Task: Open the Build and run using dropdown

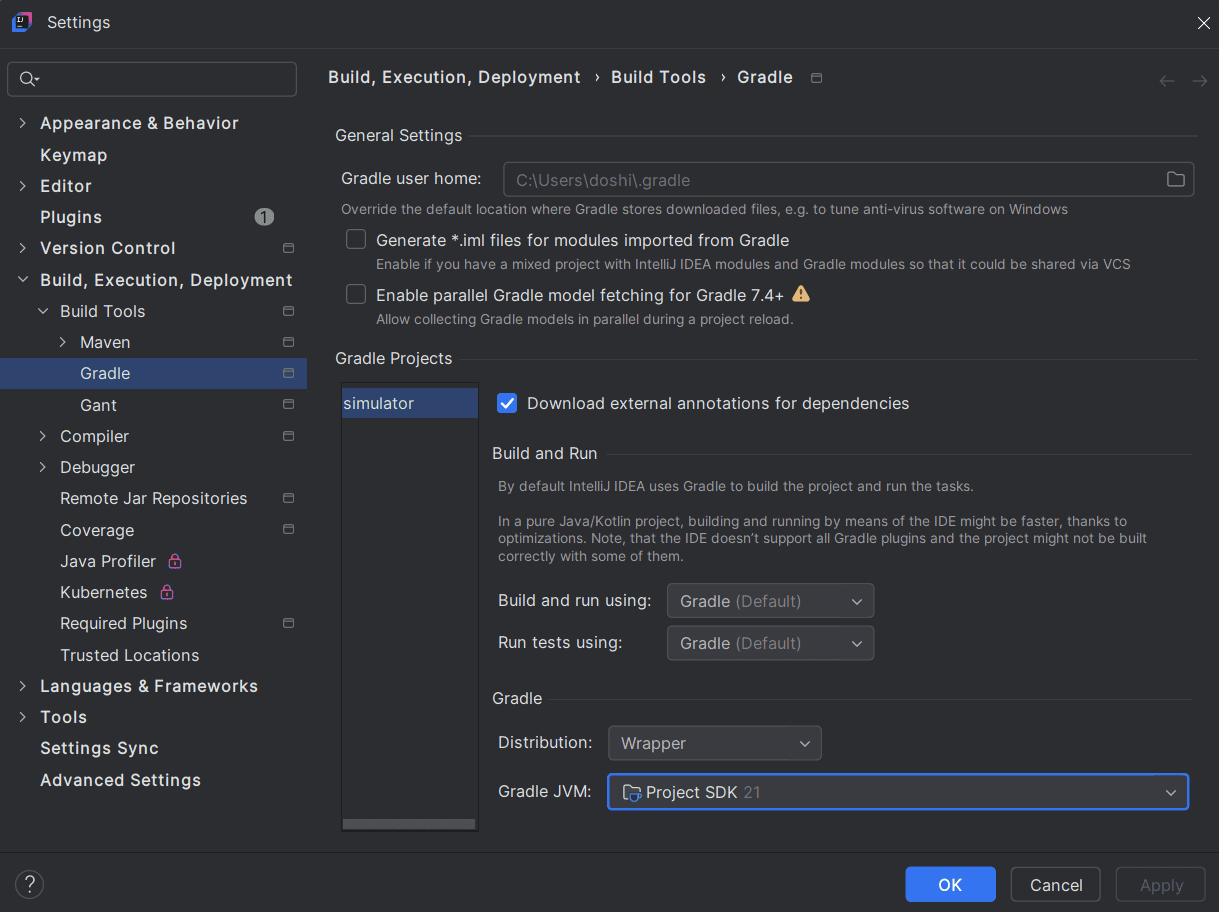Action: 770,601
